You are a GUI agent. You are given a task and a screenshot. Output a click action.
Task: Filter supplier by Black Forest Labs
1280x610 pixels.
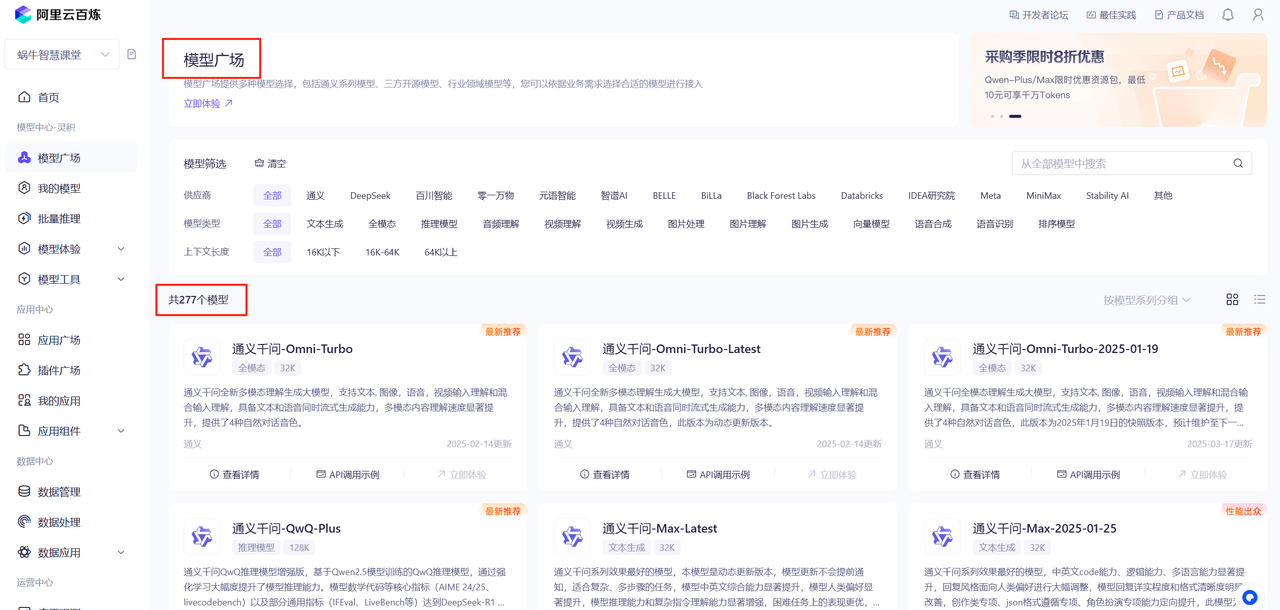(781, 196)
